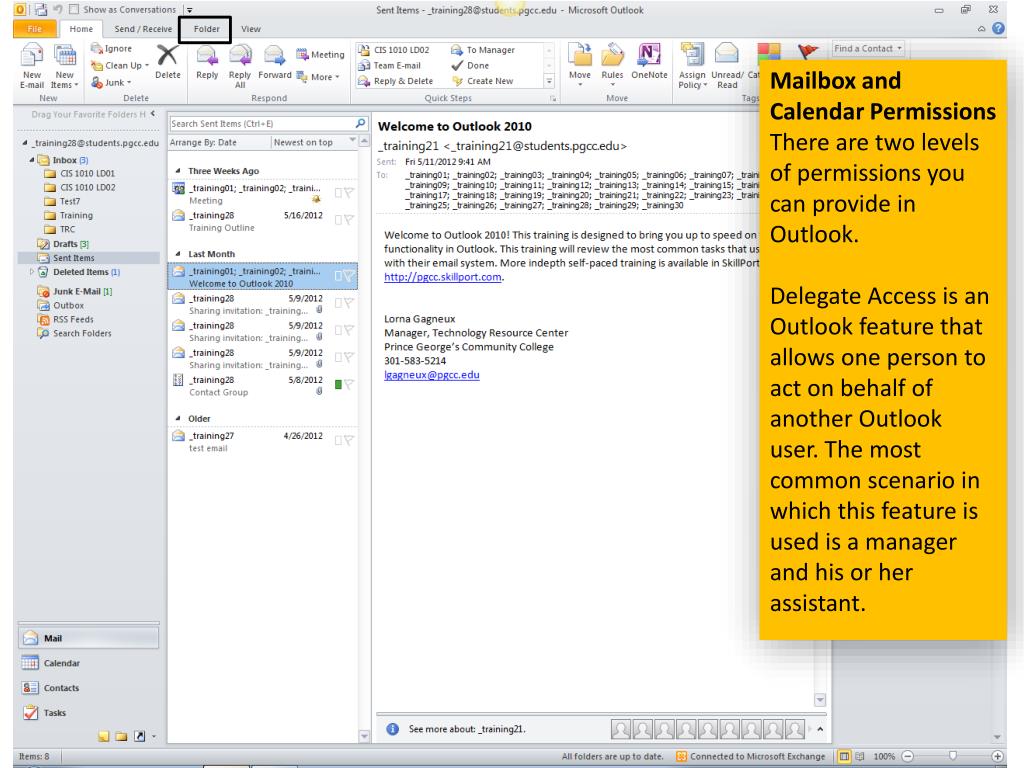Run the To Manager quick step
Viewport: 1024px width, 768px height.
[x=483, y=50]
